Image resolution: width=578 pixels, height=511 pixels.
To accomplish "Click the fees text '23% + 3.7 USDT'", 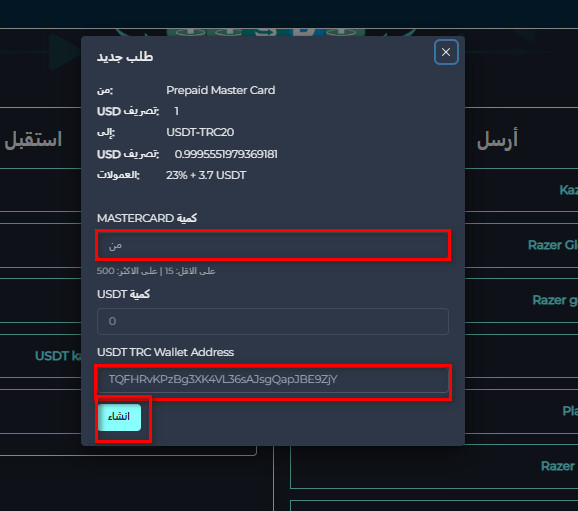I will (206, 175).
